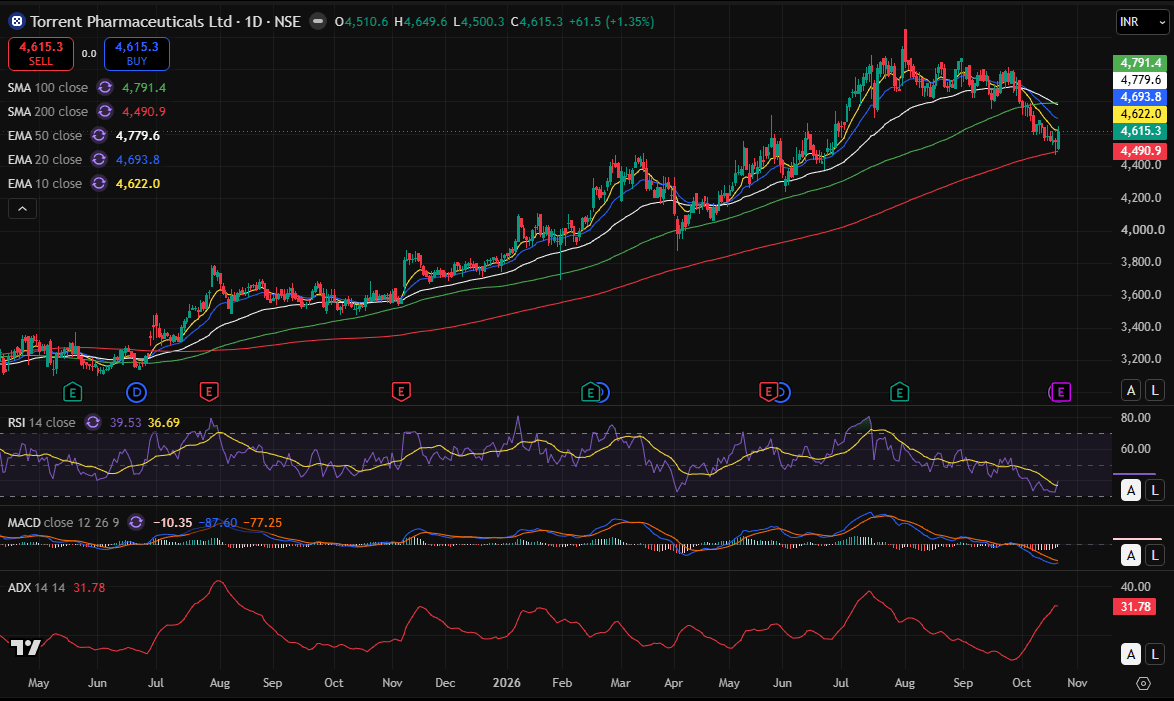The image size is (1174, 701).
Task: Toggle log scale L on the ADX pane
Action: tap(1155, 655)
